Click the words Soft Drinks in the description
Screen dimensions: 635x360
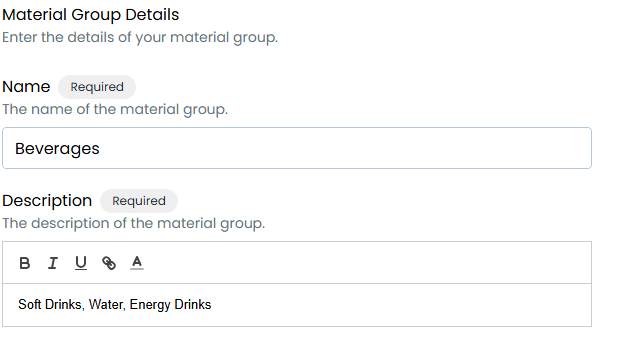click(51, 305)
